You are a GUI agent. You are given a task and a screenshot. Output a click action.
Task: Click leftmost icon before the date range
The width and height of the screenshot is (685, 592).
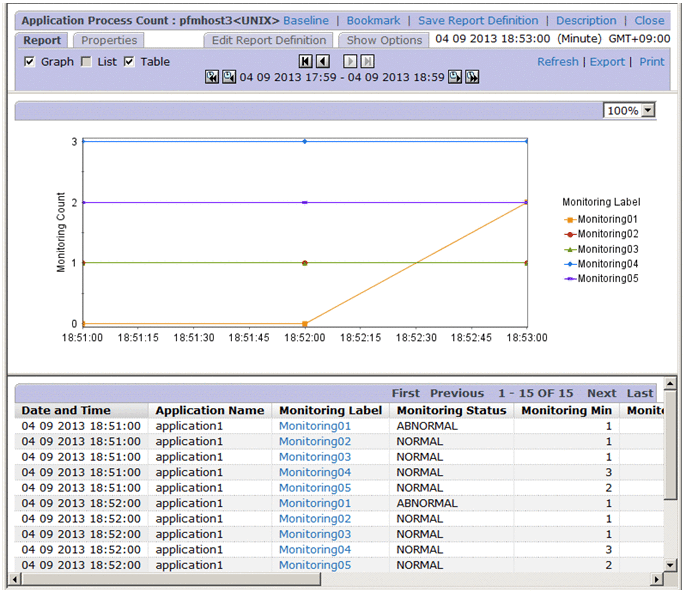[212, 78]
